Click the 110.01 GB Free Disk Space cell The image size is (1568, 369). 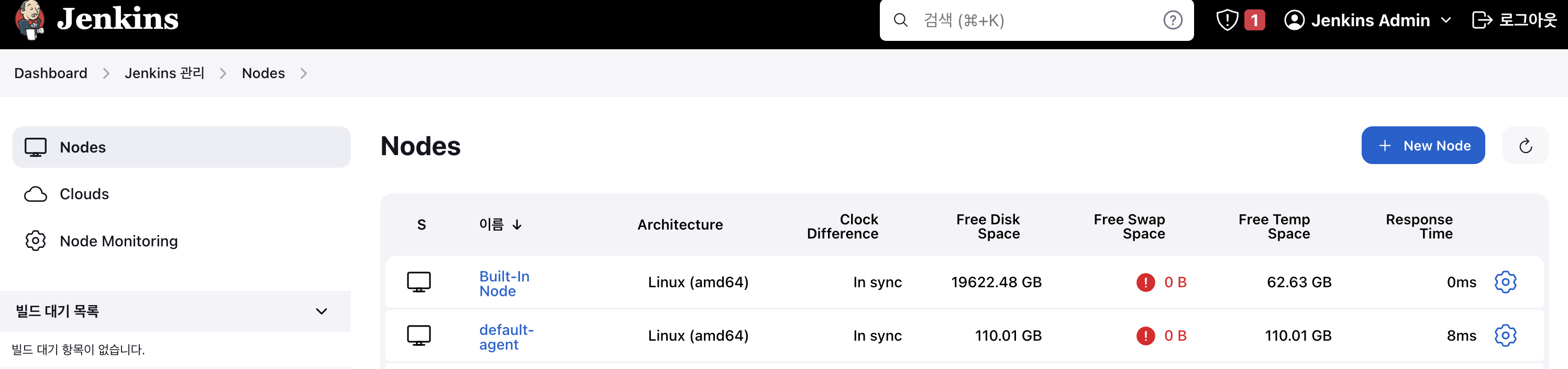(1008, 335)
